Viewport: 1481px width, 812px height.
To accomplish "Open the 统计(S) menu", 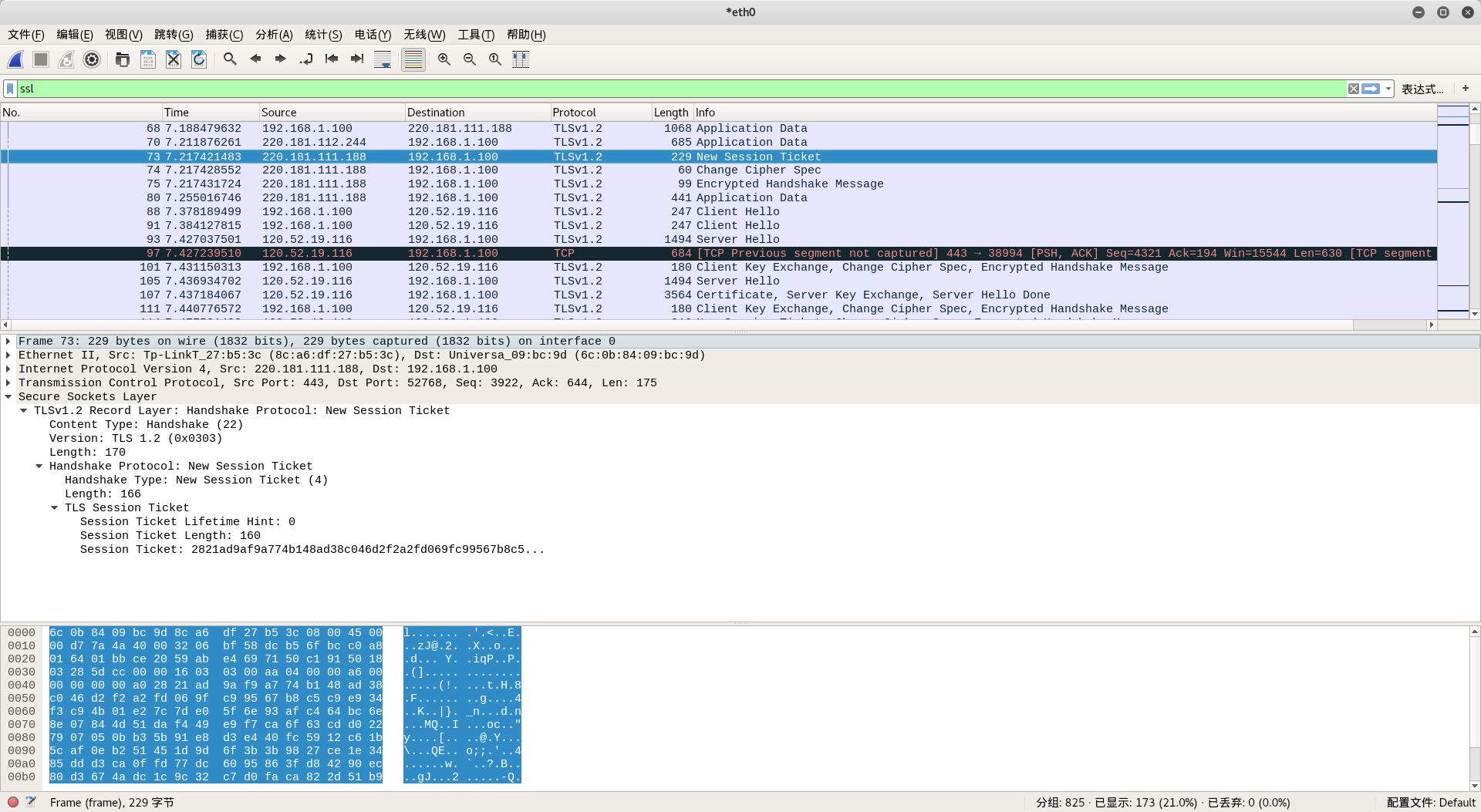I will click(323, 35).
